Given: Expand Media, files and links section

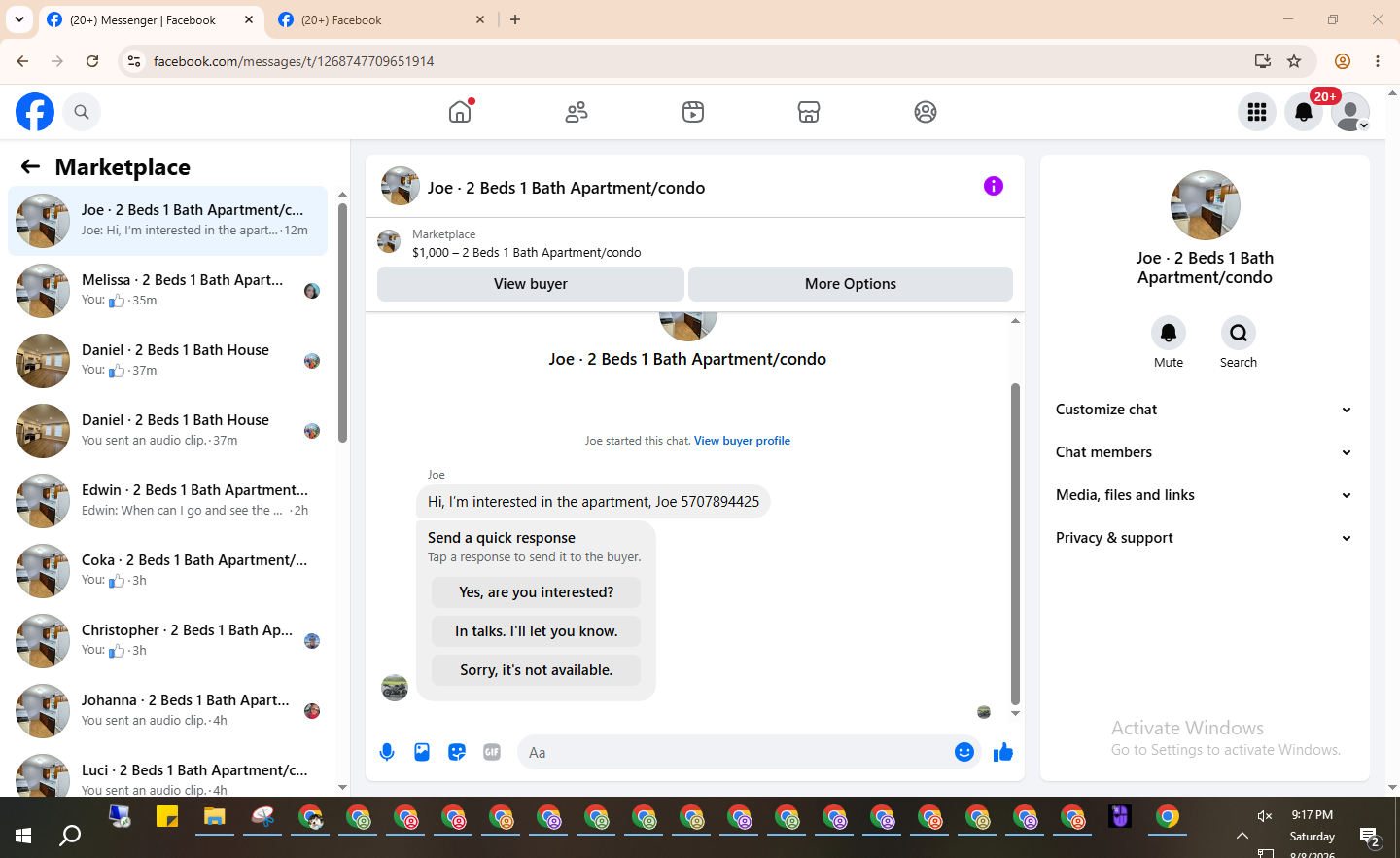Looking at the screenshot, I should [1205, 495].
